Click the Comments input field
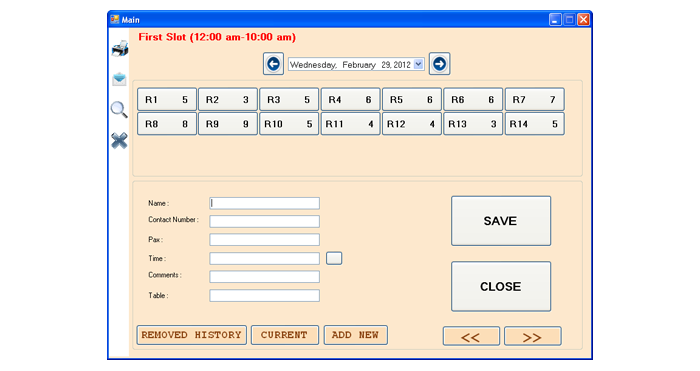Image resolution: width=700 pixels, height=371 pixels. (264, 277)
